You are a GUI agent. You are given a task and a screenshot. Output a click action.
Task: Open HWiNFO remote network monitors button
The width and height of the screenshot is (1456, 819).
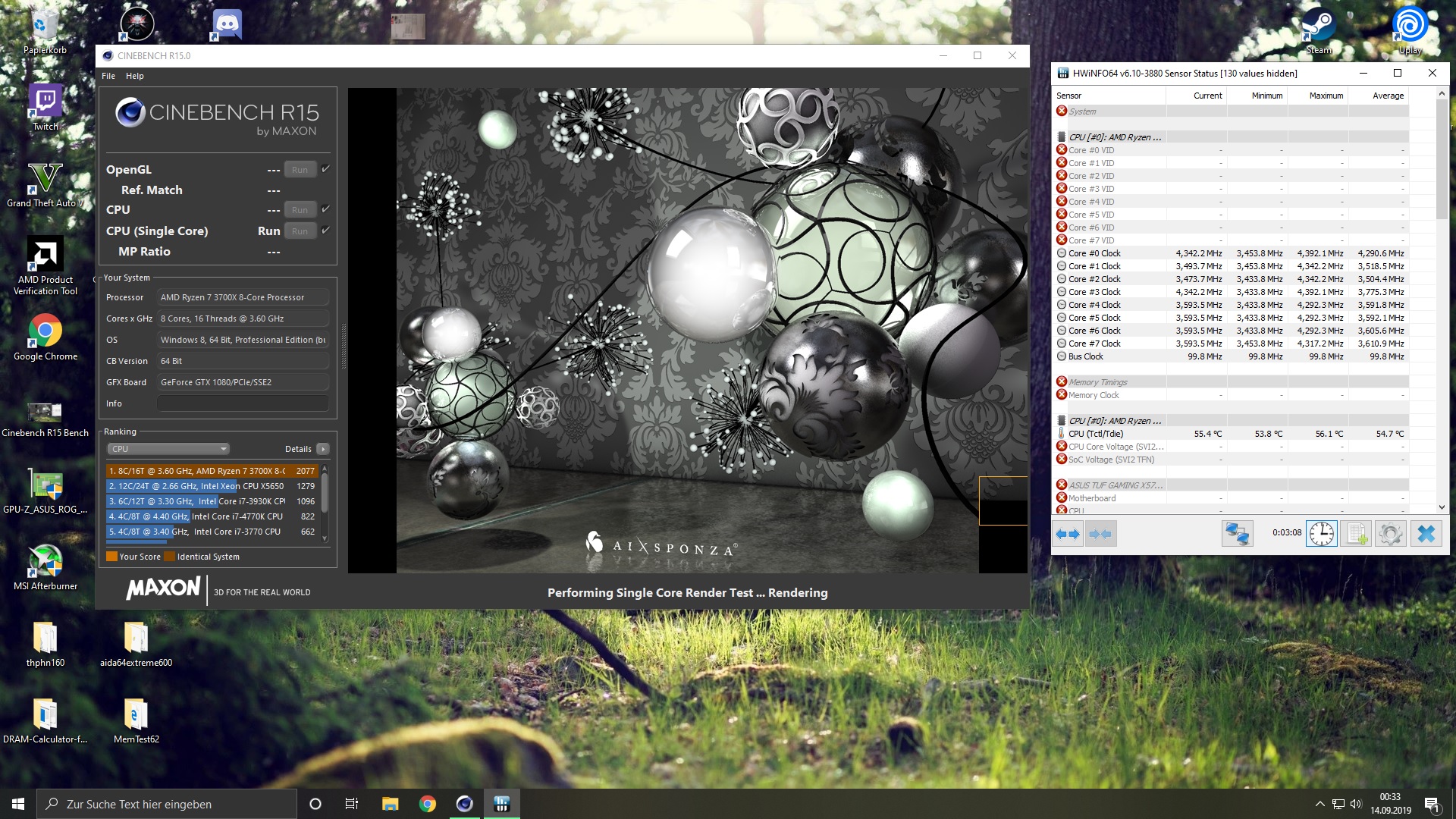pos(1237,534)
